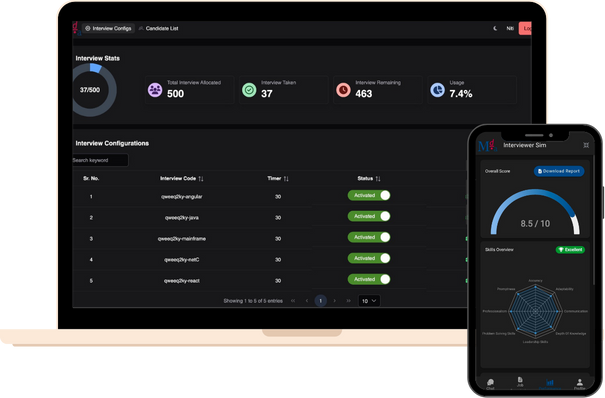Click 'Showing 1 to 5 of 5 entries' text
605x398 pixels.
coord(253,301)
